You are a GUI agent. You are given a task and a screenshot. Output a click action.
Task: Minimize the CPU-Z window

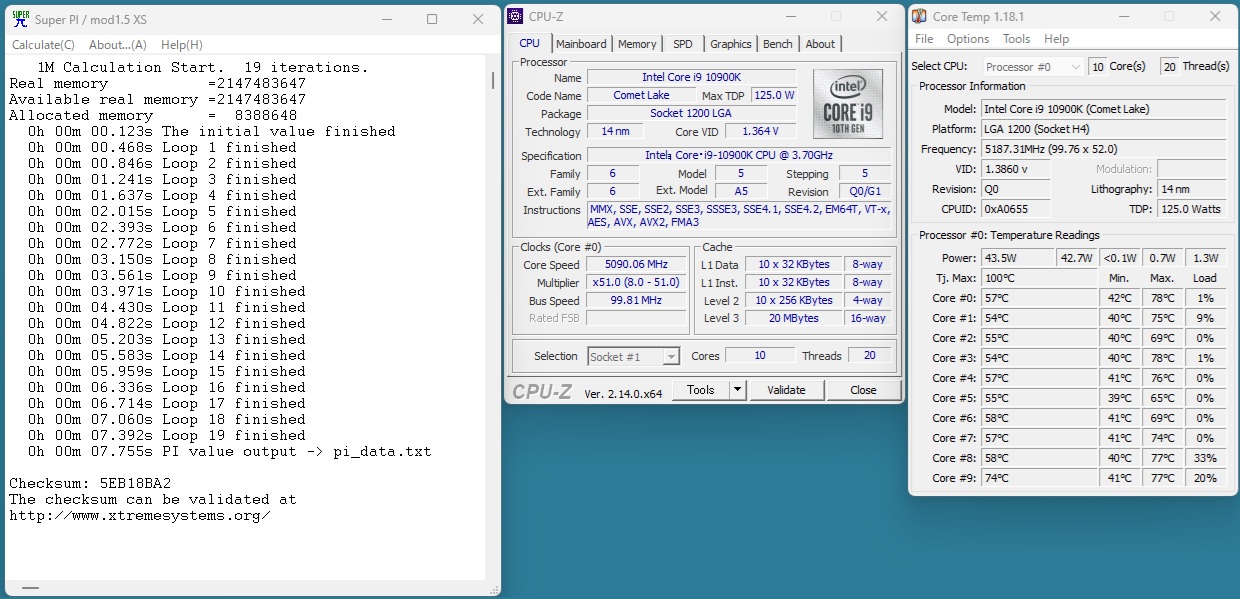tap(791, 16)
